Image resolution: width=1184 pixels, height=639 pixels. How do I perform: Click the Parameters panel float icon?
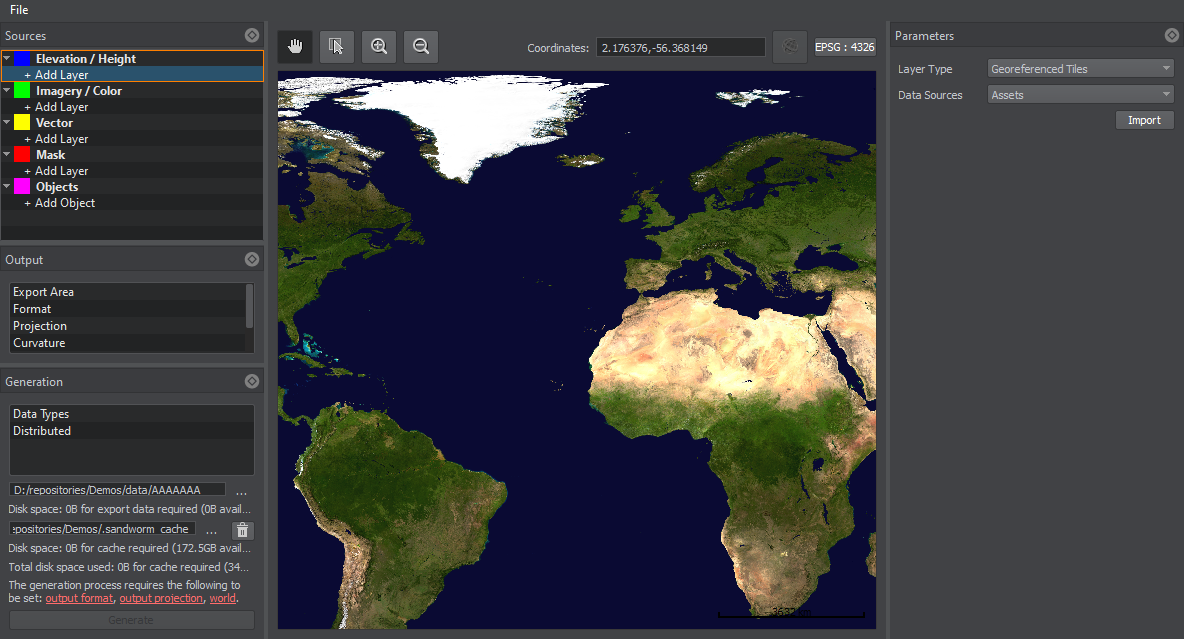click(1172, 35)
